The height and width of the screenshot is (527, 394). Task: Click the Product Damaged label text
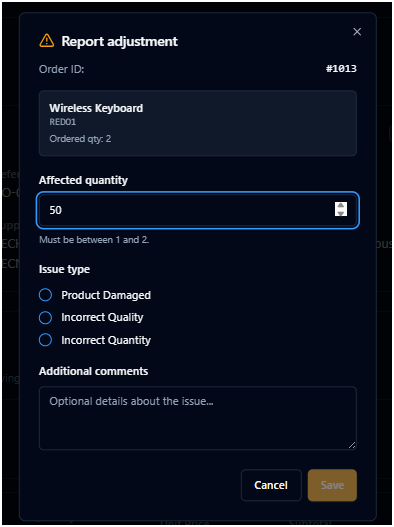[106, 295]
